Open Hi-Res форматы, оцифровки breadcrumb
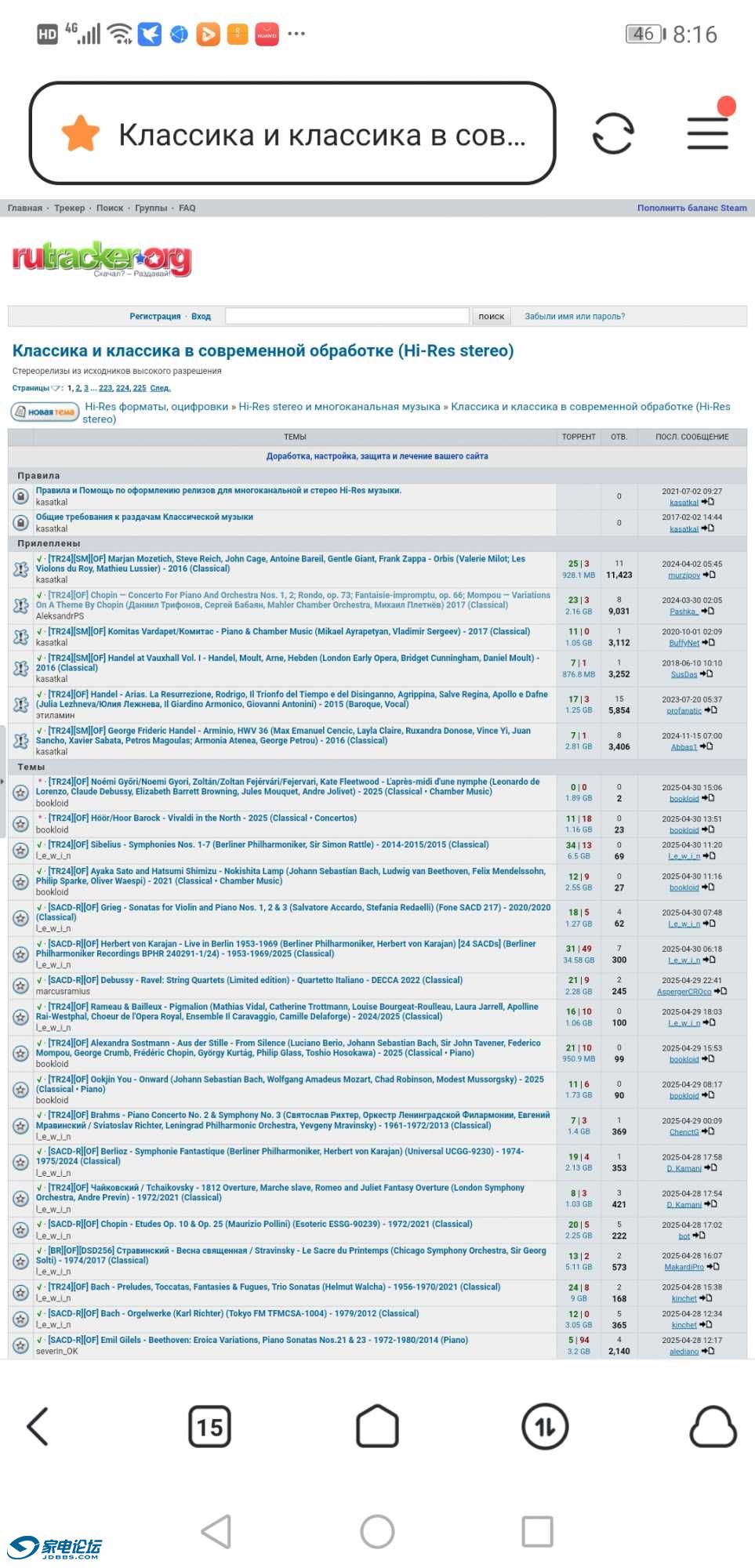Screen dimensions: 755x1568 click(157, 406)
